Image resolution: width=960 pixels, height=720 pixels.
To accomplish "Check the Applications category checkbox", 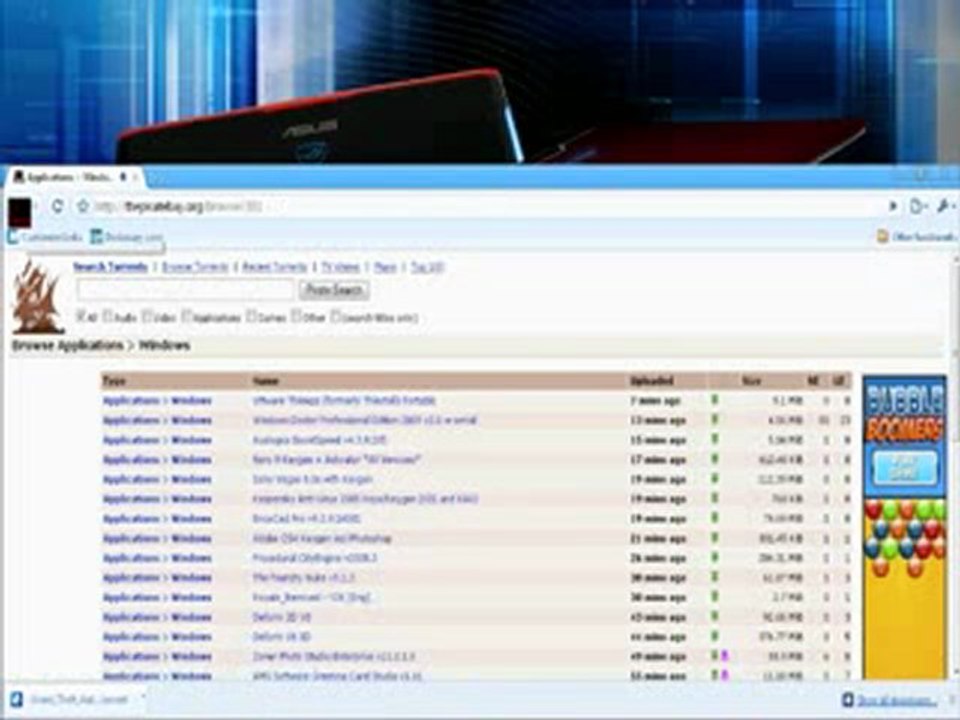I will 188,317.
